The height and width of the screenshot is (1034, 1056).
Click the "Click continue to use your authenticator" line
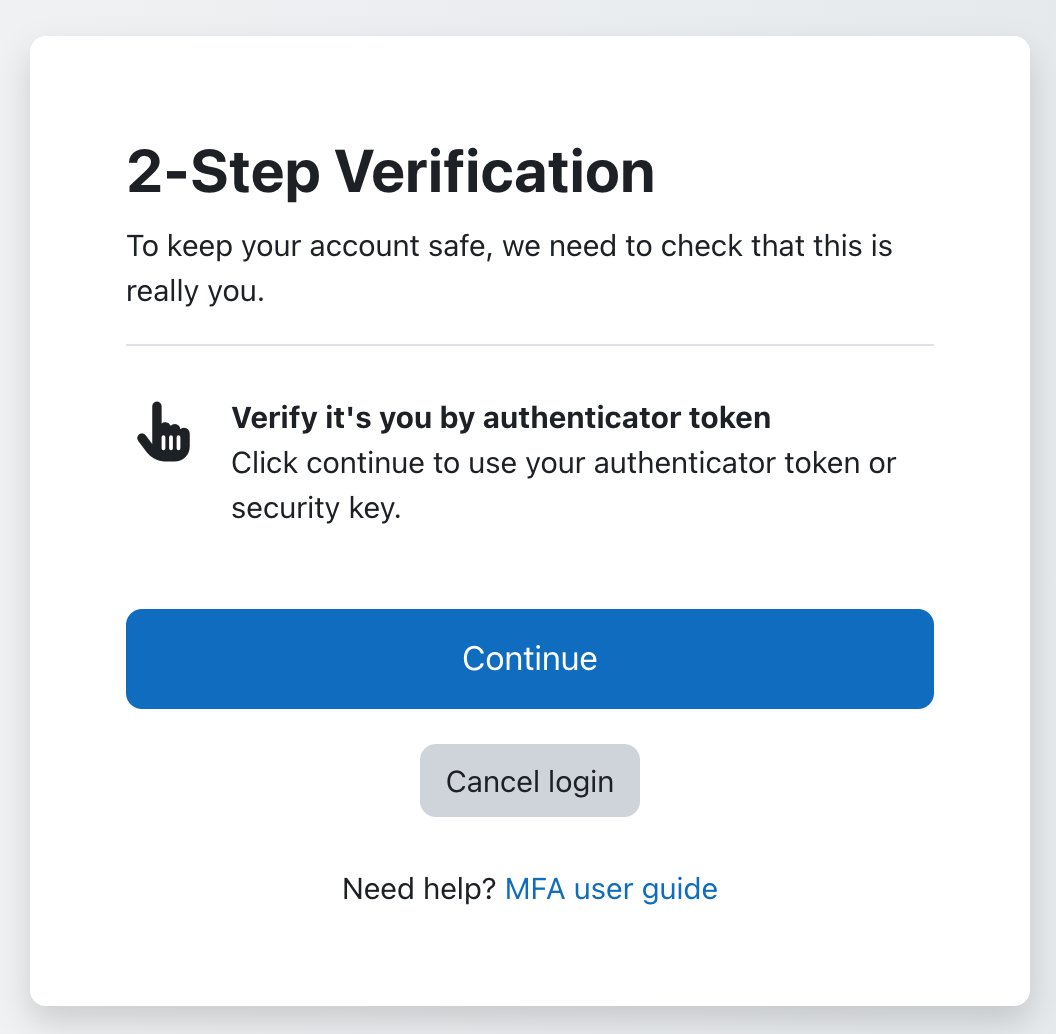pos(564,463)
